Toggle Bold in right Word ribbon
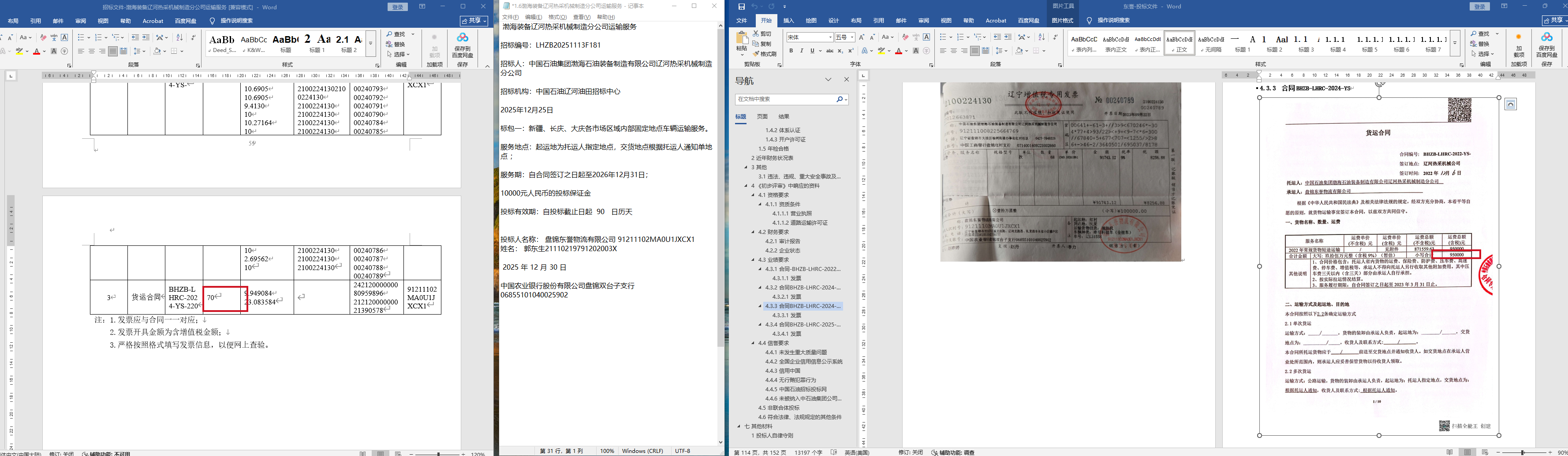1568x456 pixels. click(791, 51)
